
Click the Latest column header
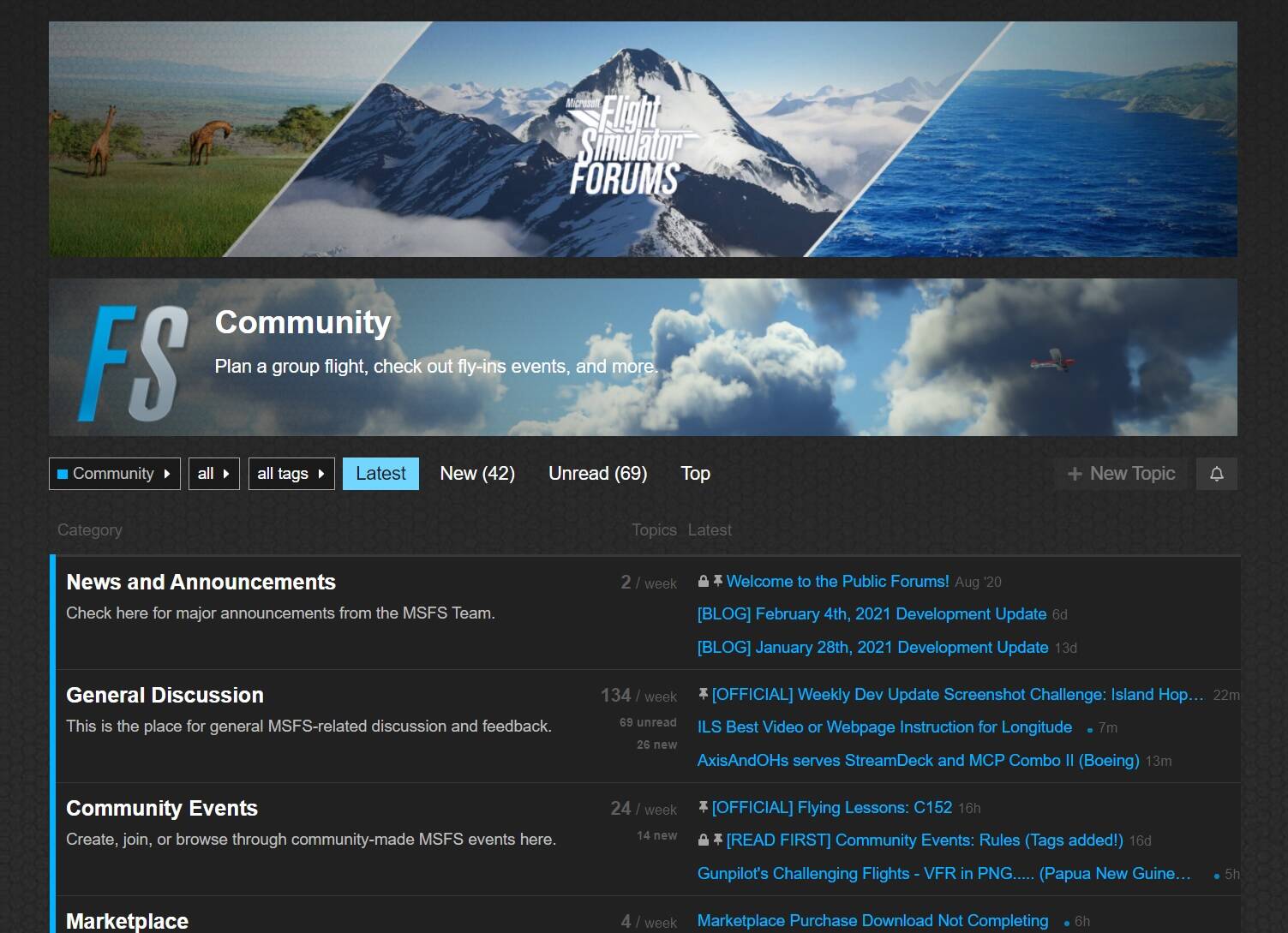point(710,529)
